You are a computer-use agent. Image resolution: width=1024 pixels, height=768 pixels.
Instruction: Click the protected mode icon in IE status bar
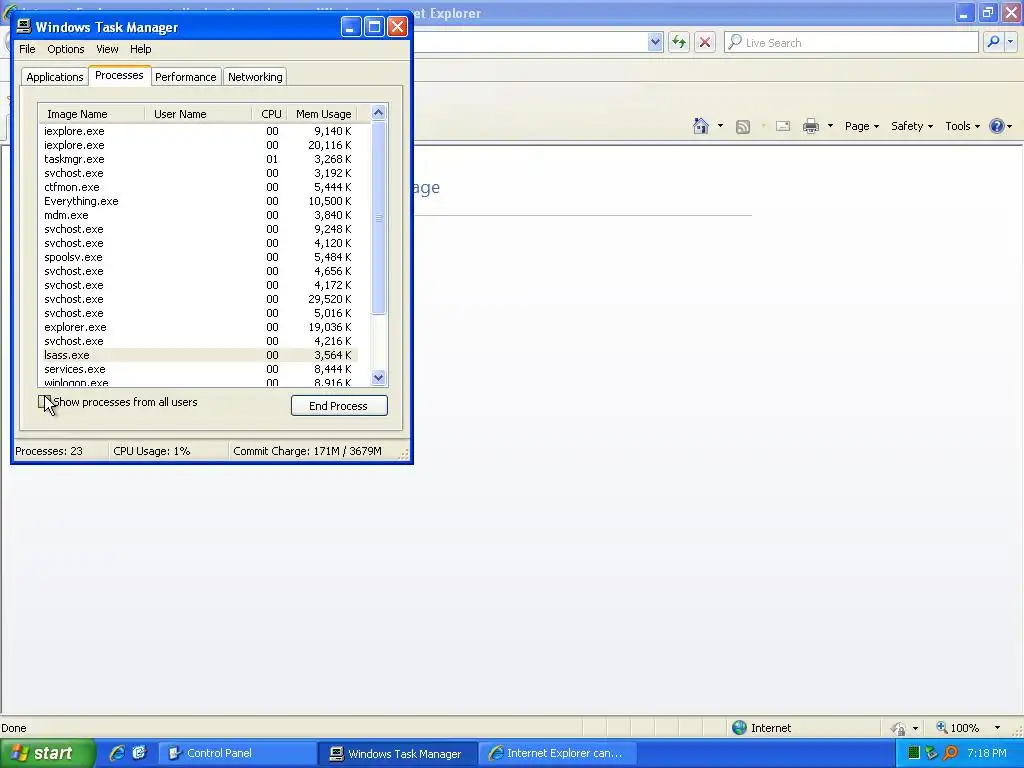[x=899, y=728]
